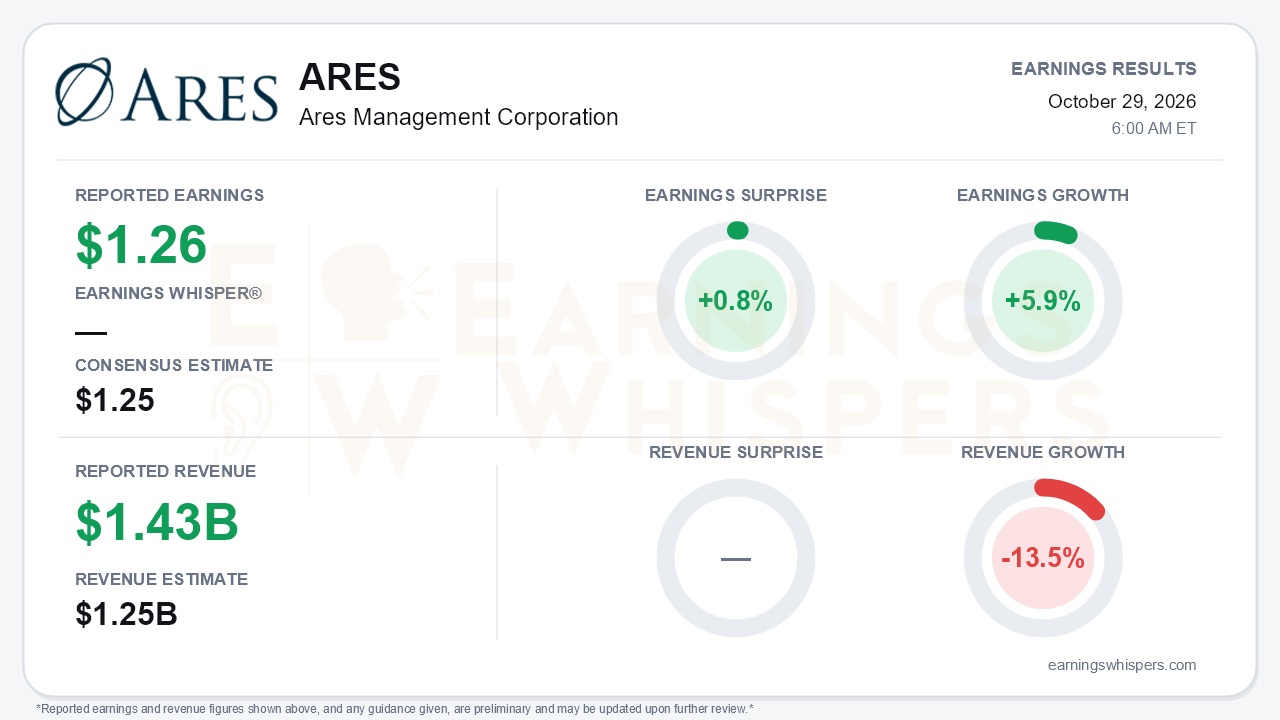Image resolution: width=1280 pixels, height=720 pixels.
Task: Click the empty revenue surprise gauge dash
Action: [x=736, y=558]
